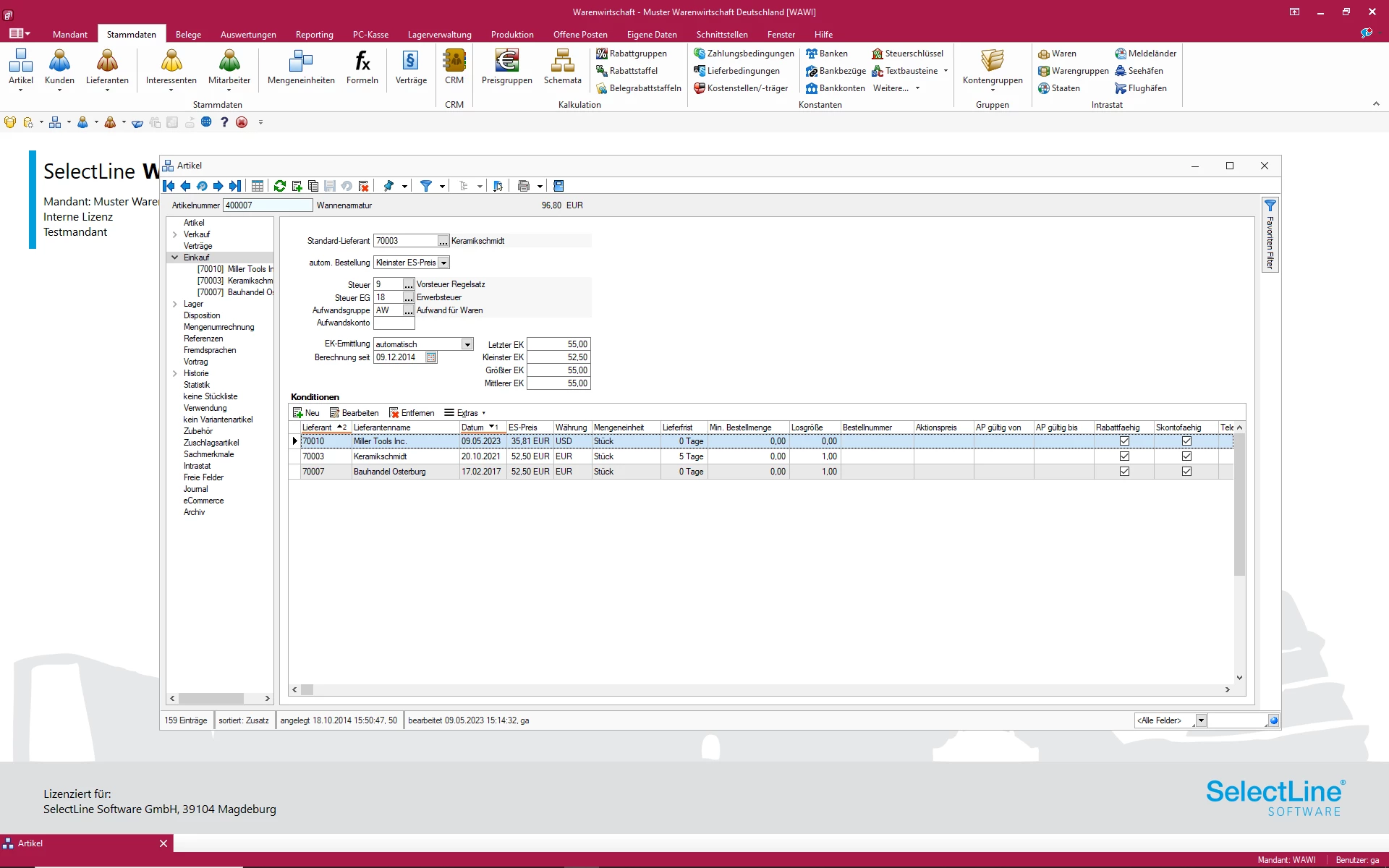Create a new Artikel record
1389x868 pixels.
297,186
